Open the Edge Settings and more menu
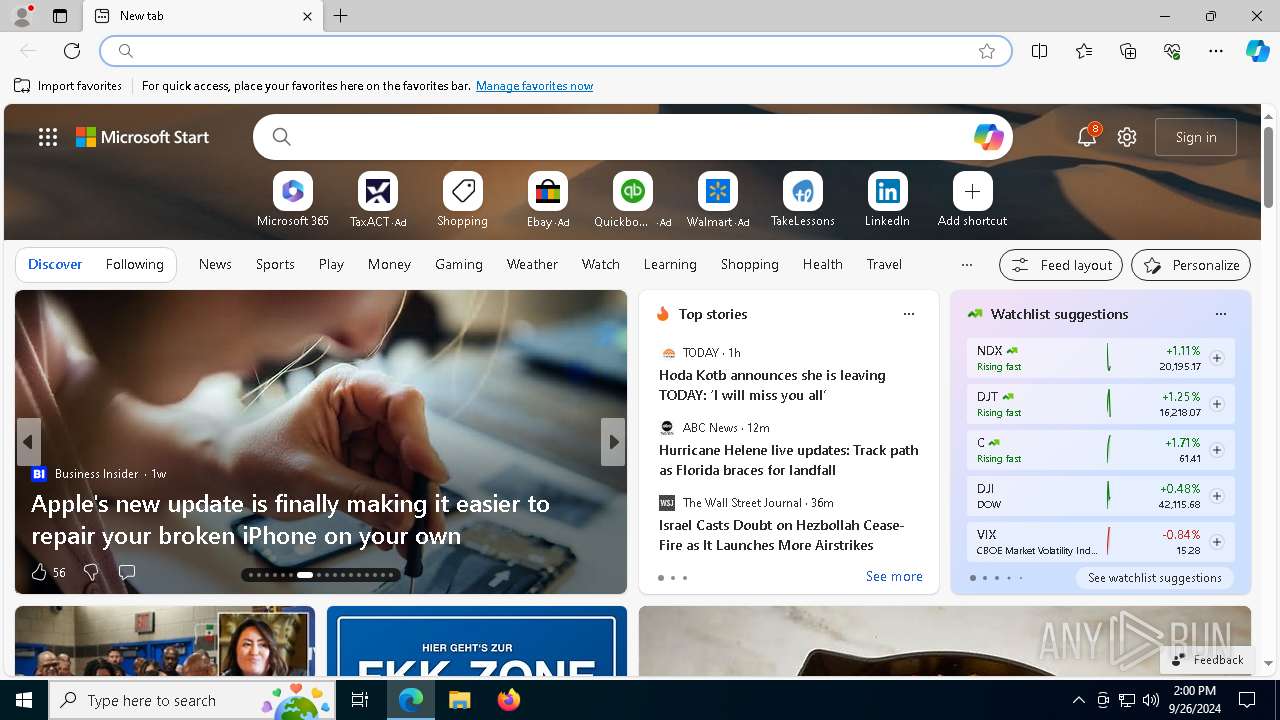This screenshot has height=720, width=1280. (x=1216, y=51)
